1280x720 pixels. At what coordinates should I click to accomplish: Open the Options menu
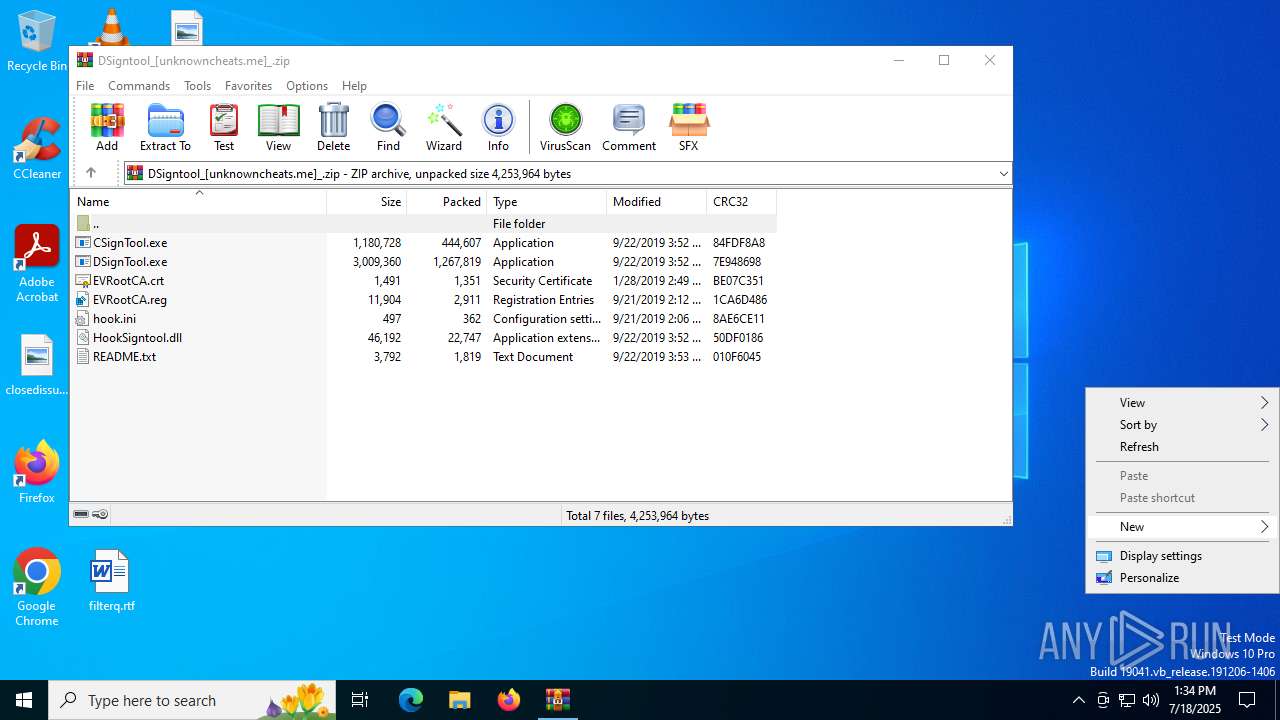coord(307,86)
